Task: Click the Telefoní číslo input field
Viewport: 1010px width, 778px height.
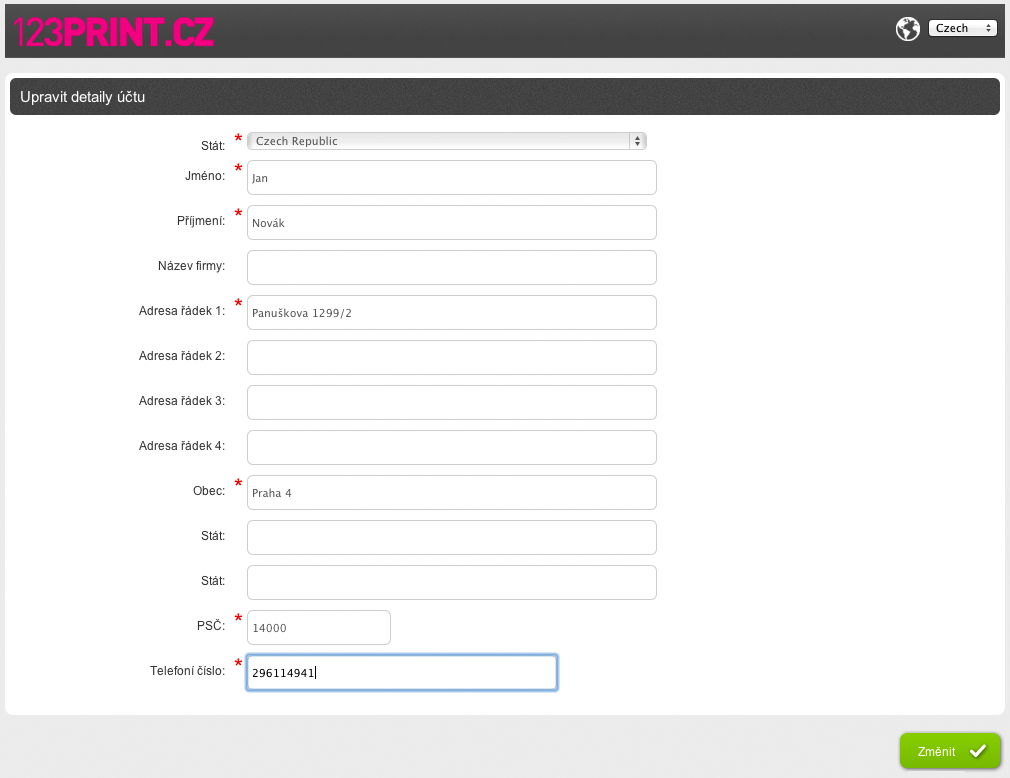Action: point(401,673)
